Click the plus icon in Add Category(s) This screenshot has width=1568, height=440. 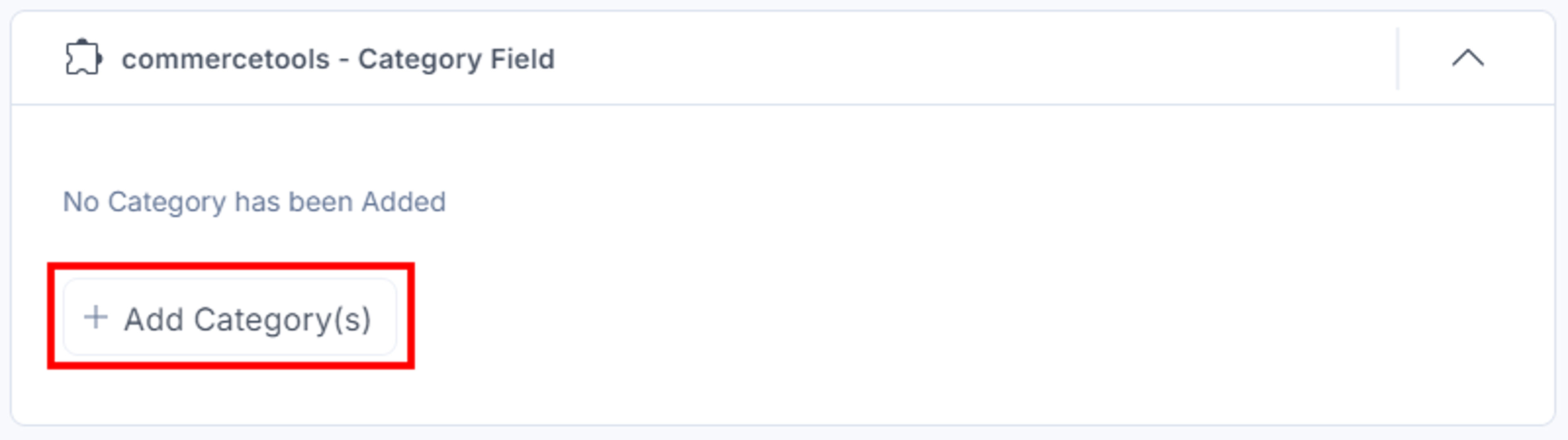pyautogui.click(x=96, y=317)
